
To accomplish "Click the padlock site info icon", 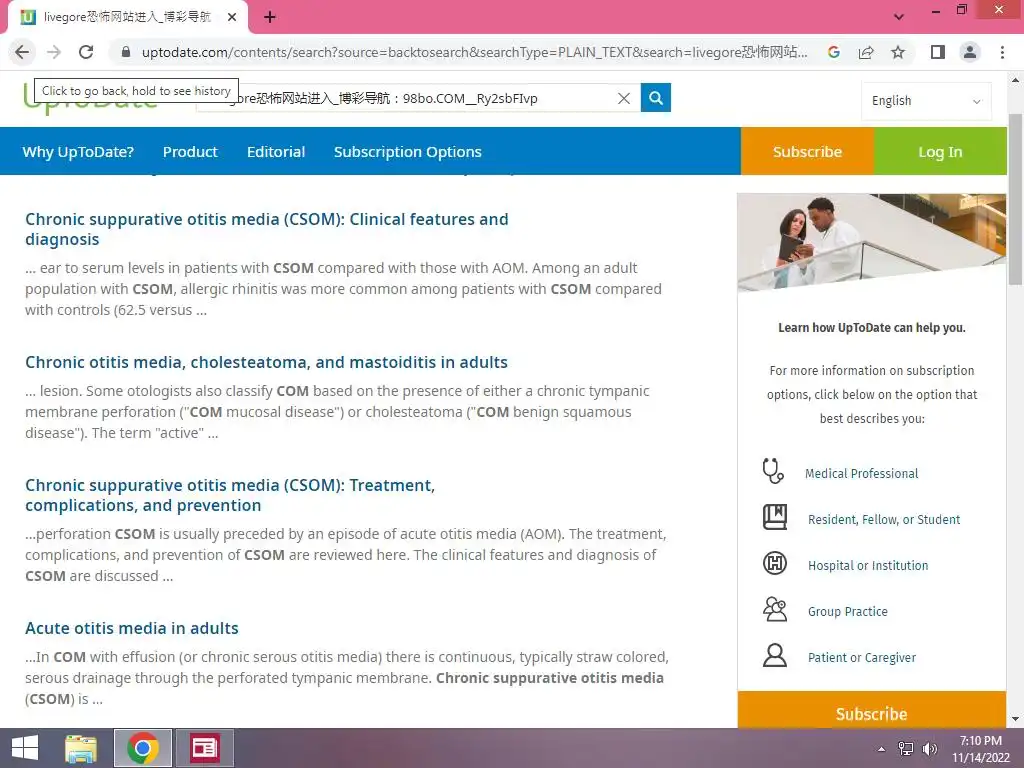I will click(126, 52).
